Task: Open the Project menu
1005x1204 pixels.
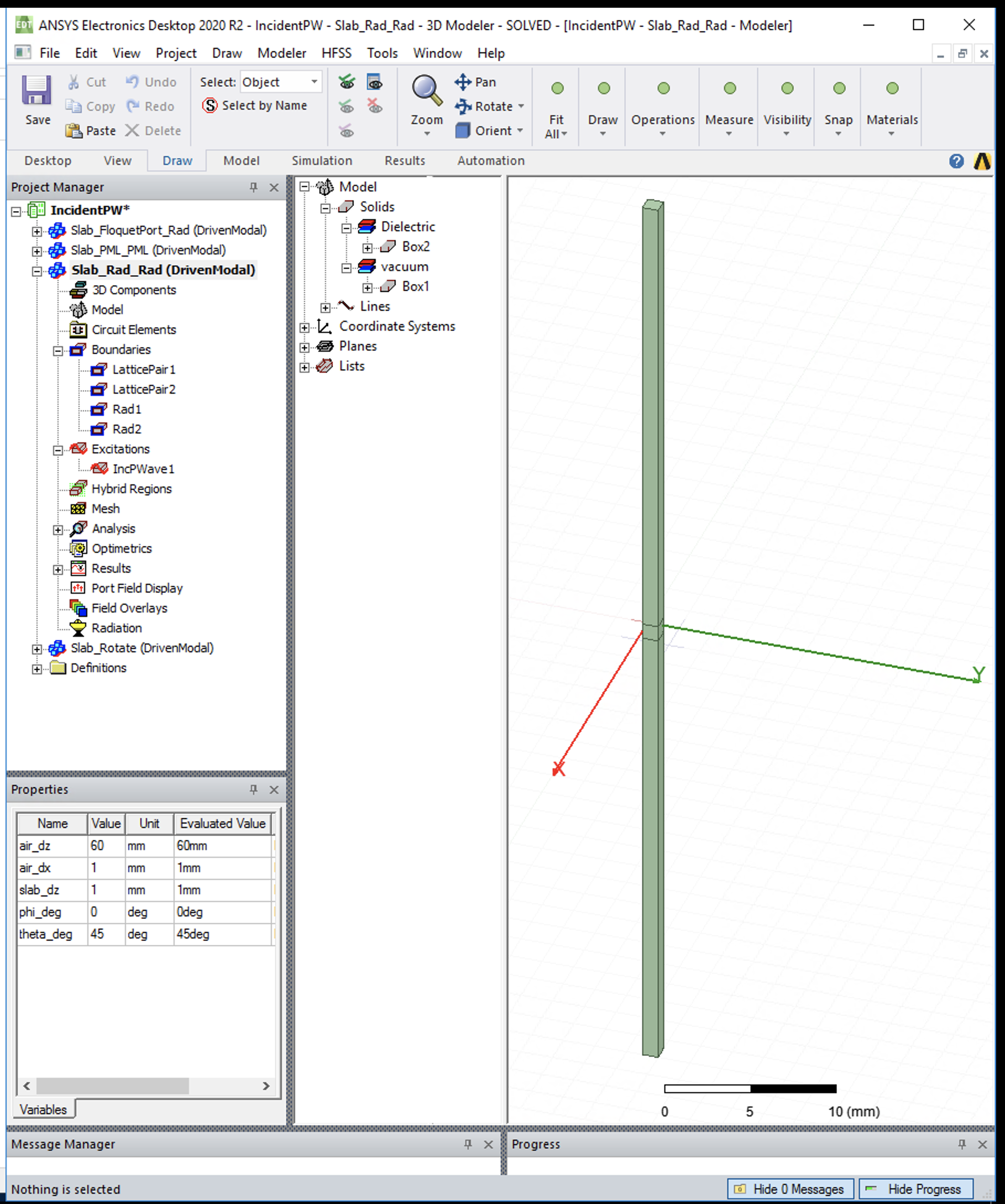Action: coord(176,53)
